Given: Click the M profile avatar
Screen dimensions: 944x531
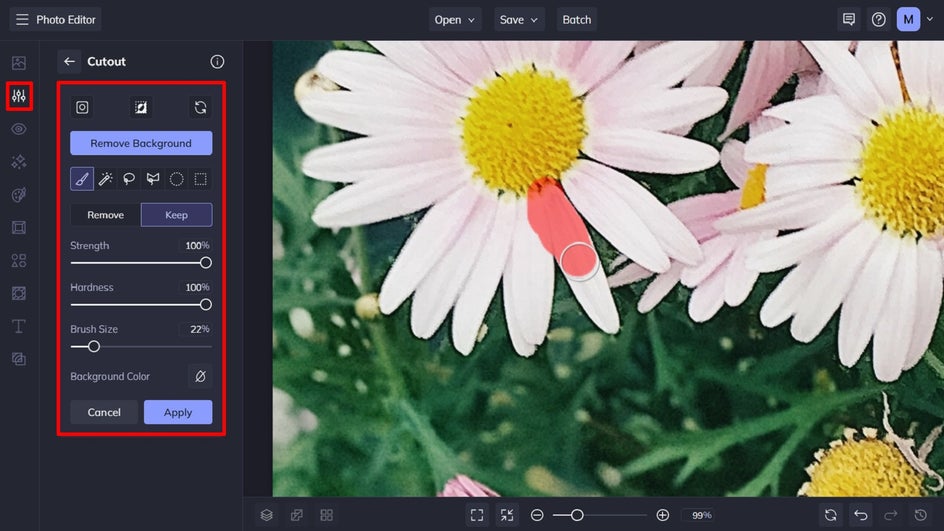Looking at the screenshot, I should (x=908, y=19).
